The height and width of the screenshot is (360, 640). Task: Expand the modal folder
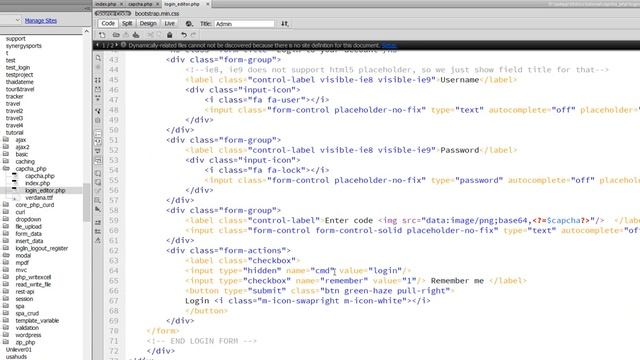click(6, 255)
